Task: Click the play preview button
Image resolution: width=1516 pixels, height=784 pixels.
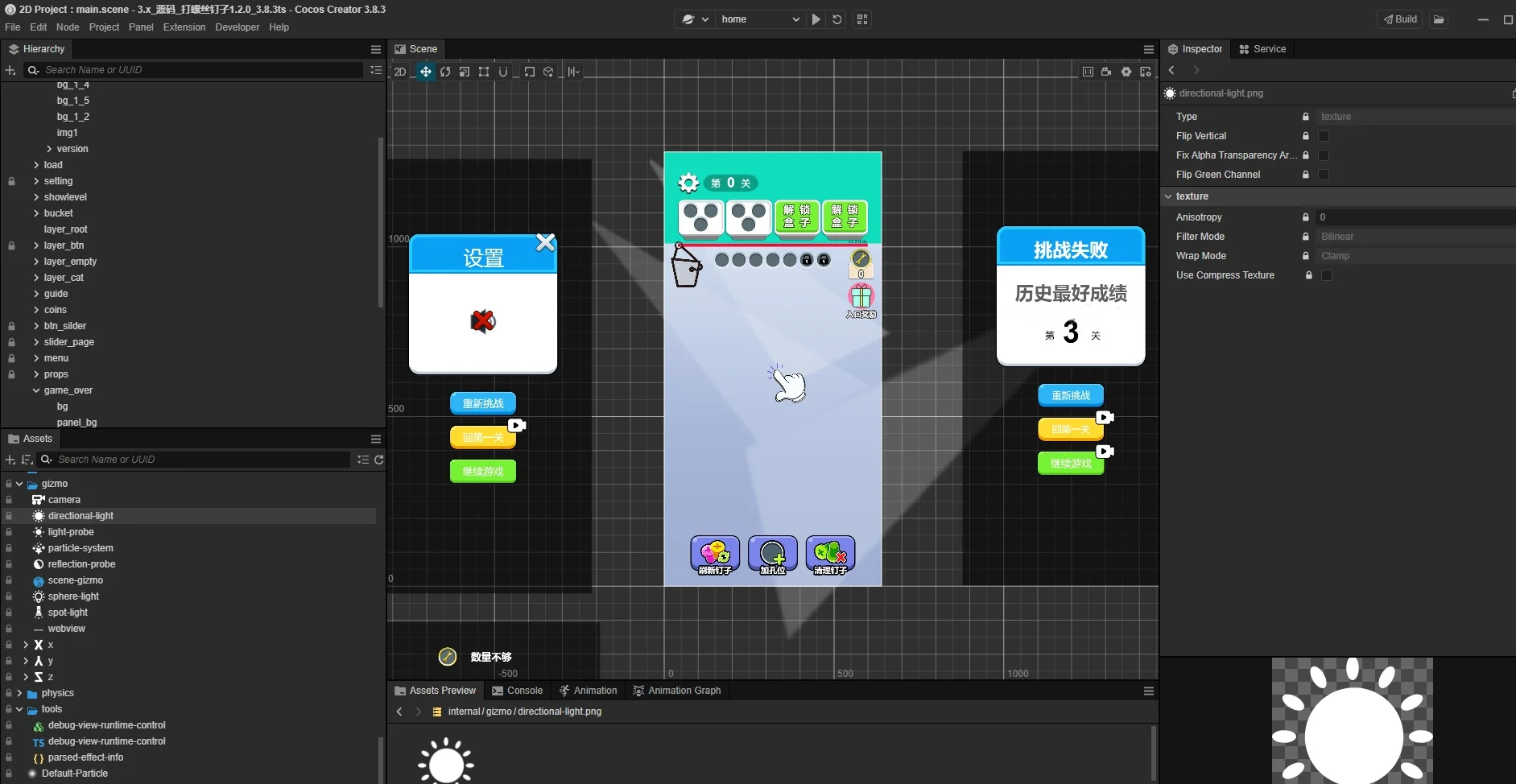Action: pyautogui.click(x=816, y=19)
